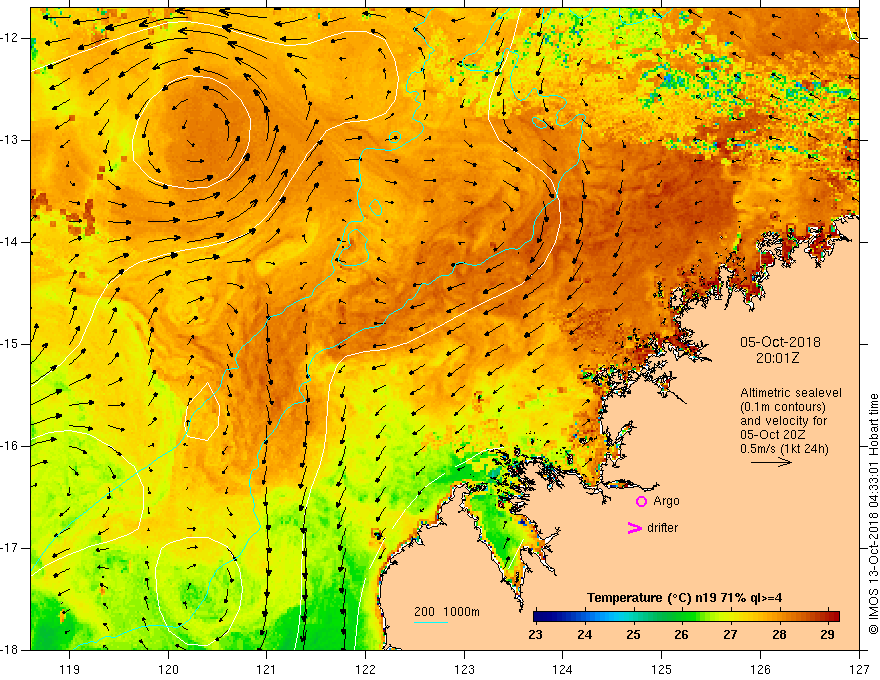Click the '-14' latitude axis label
880x680 pixels.
(x=11, y=242)
